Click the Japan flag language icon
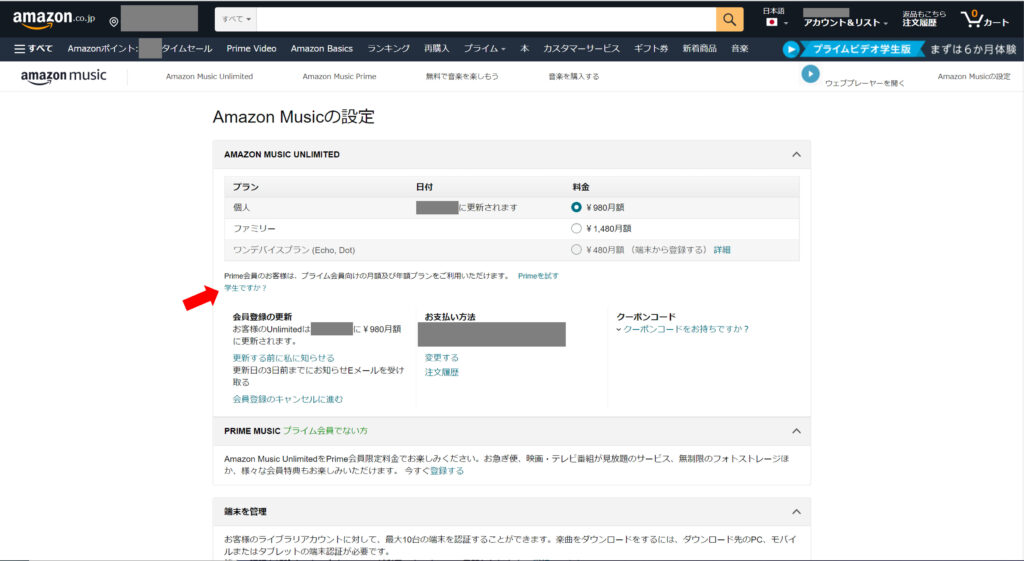The width and height of the screenshot is (1024, 561). 771,22
